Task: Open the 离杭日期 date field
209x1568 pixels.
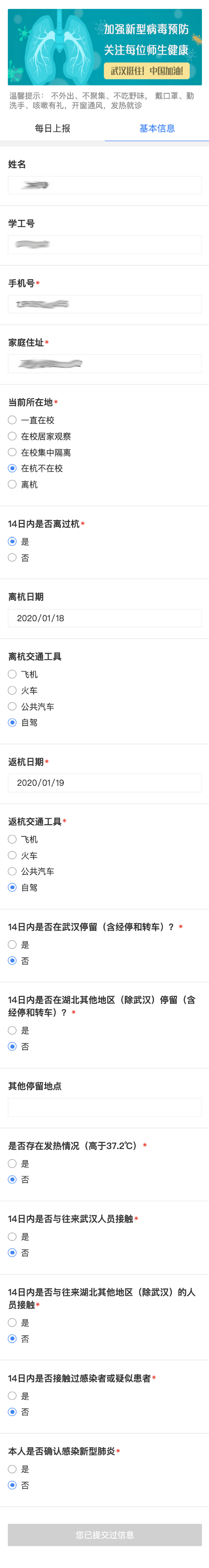Action: [x=105, y=618]
